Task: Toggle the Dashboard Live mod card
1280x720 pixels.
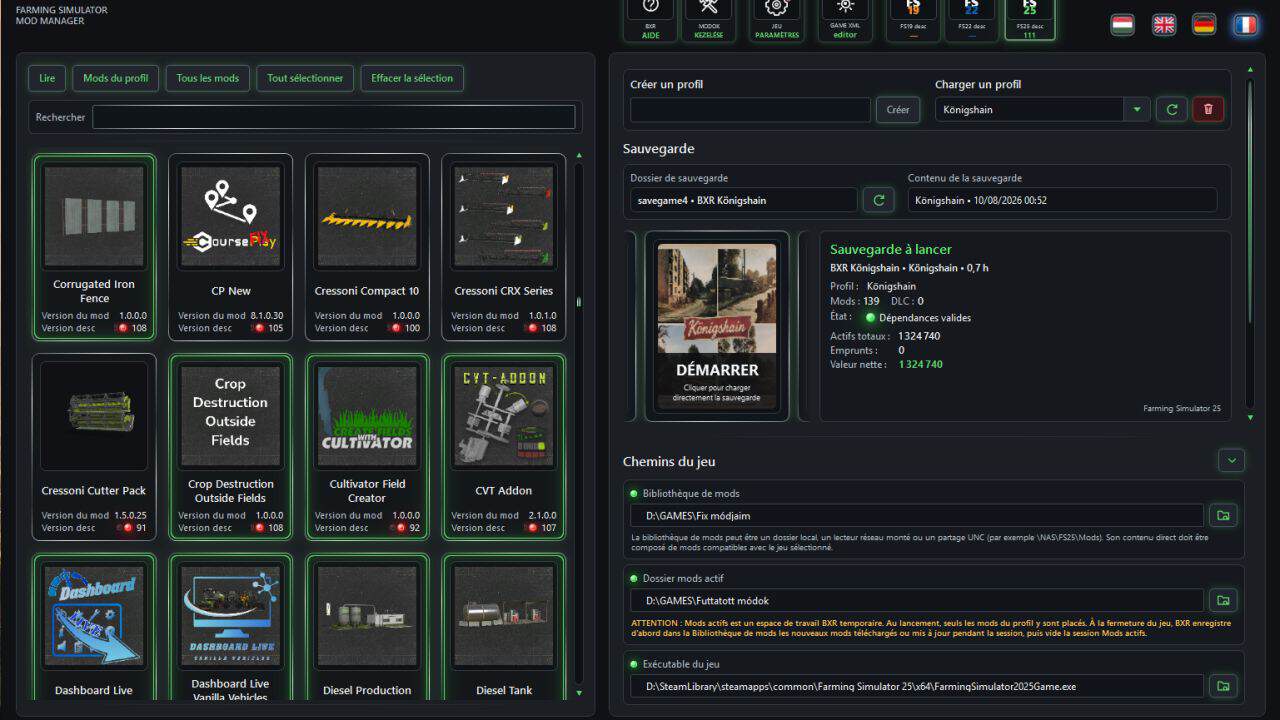Action: pos(94,627)
